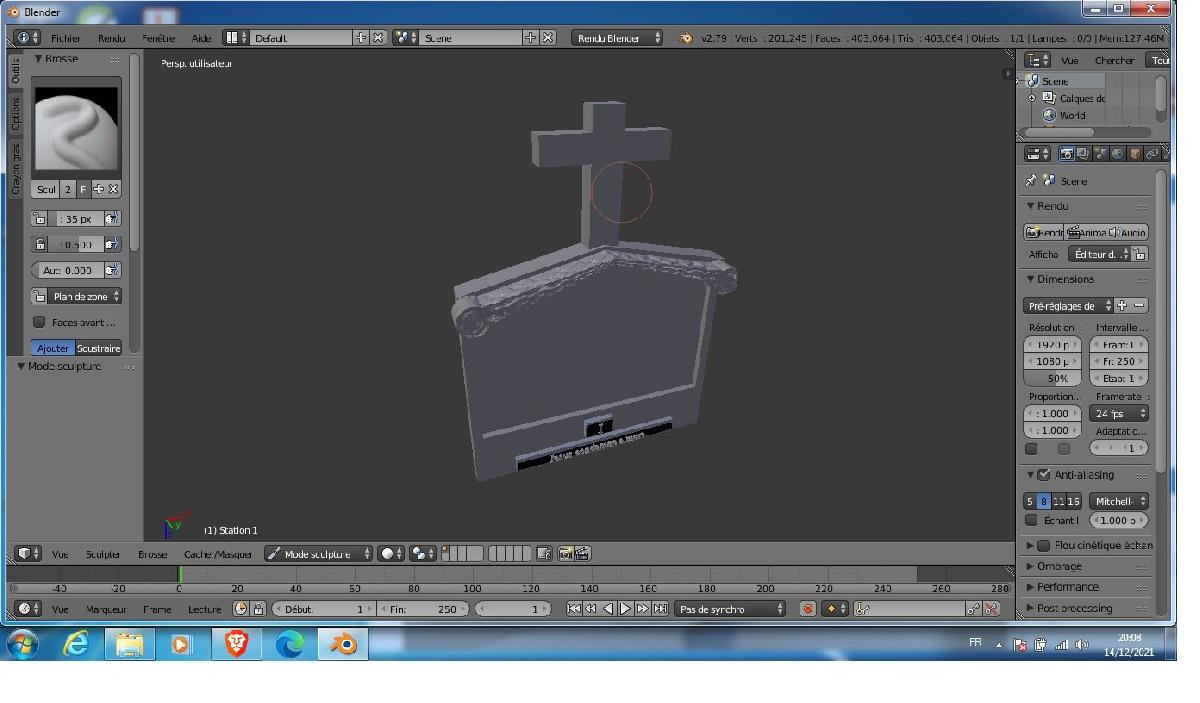Open the Plan de zone dropdown

85,296
